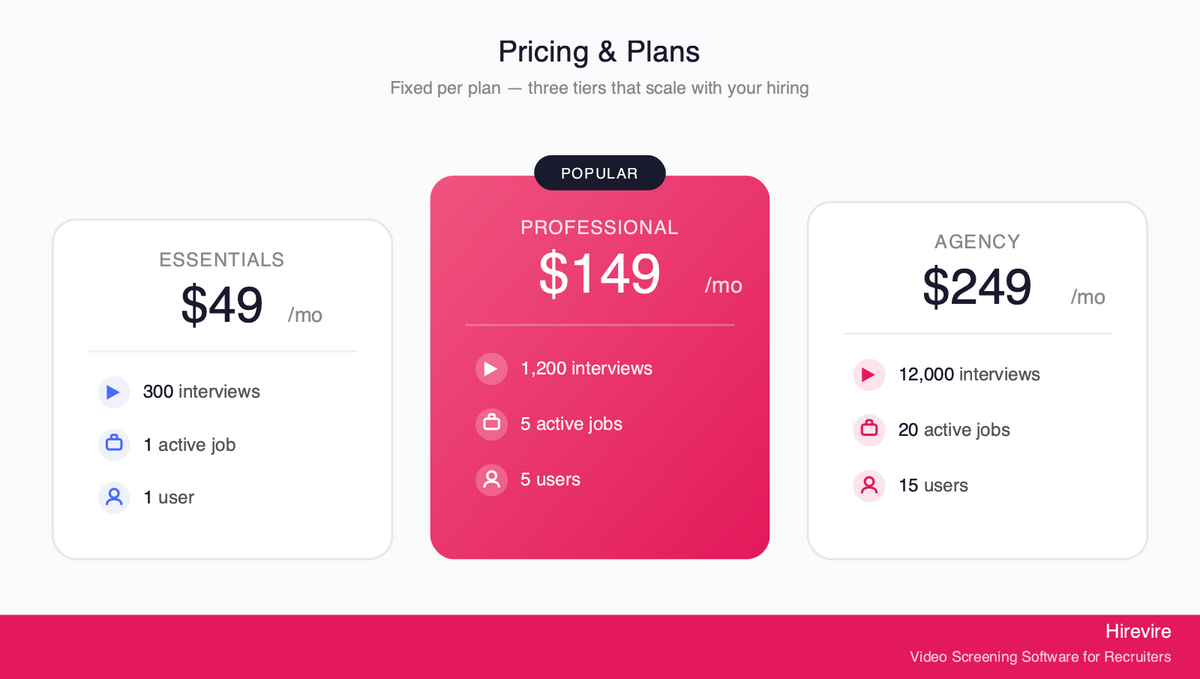Click the $149 price

point(600,274)
